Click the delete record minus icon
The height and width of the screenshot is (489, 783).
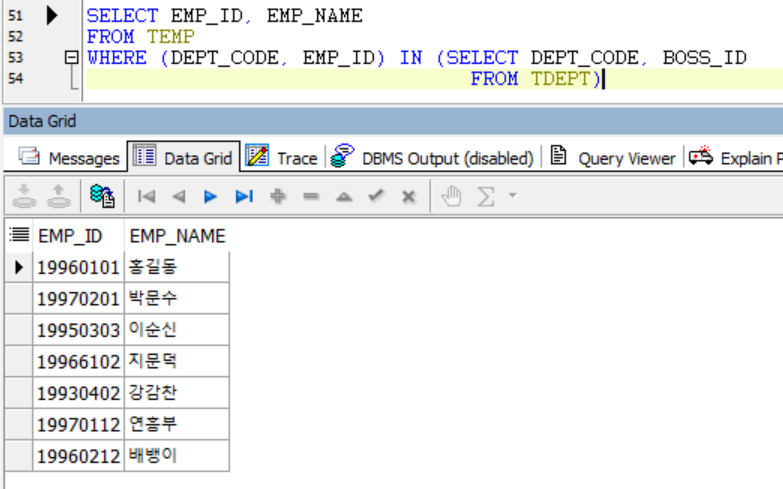click(x=311, y=196)
